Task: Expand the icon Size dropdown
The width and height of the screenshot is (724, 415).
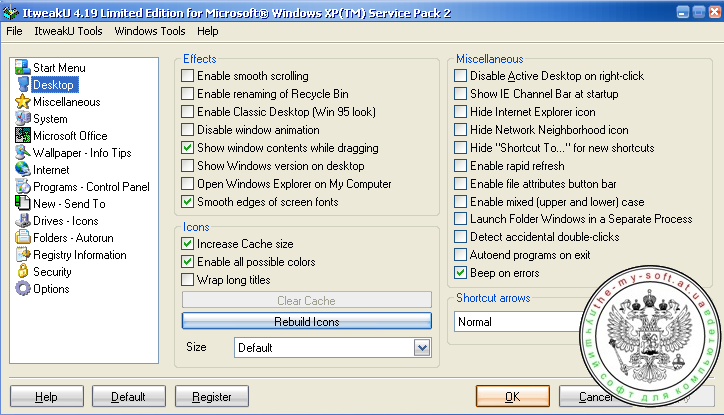Action: [421, 347]
